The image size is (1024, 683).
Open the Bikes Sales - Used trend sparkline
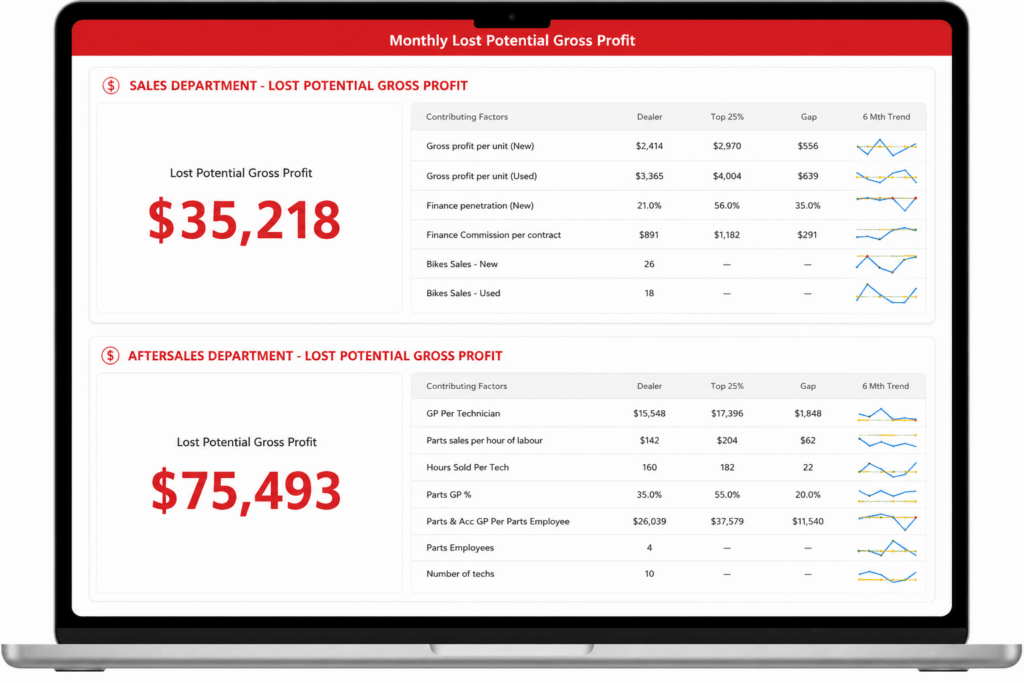coord(886,293)
